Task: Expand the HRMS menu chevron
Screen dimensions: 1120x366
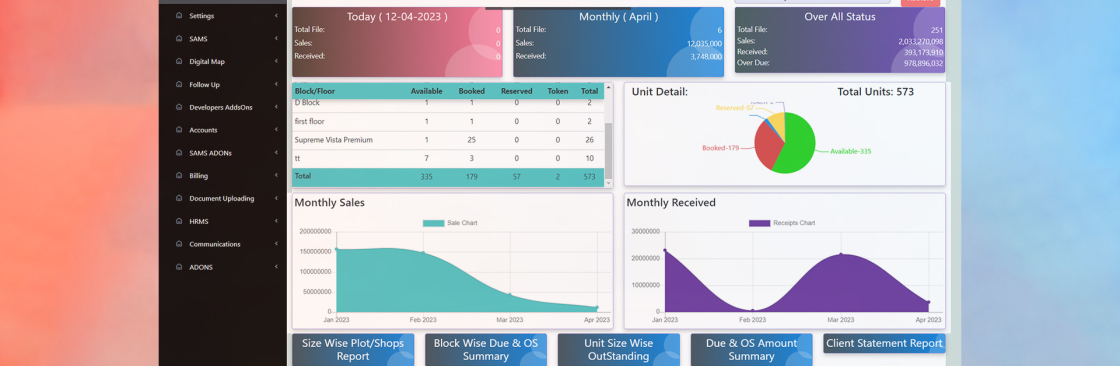Action: (276, 222)
